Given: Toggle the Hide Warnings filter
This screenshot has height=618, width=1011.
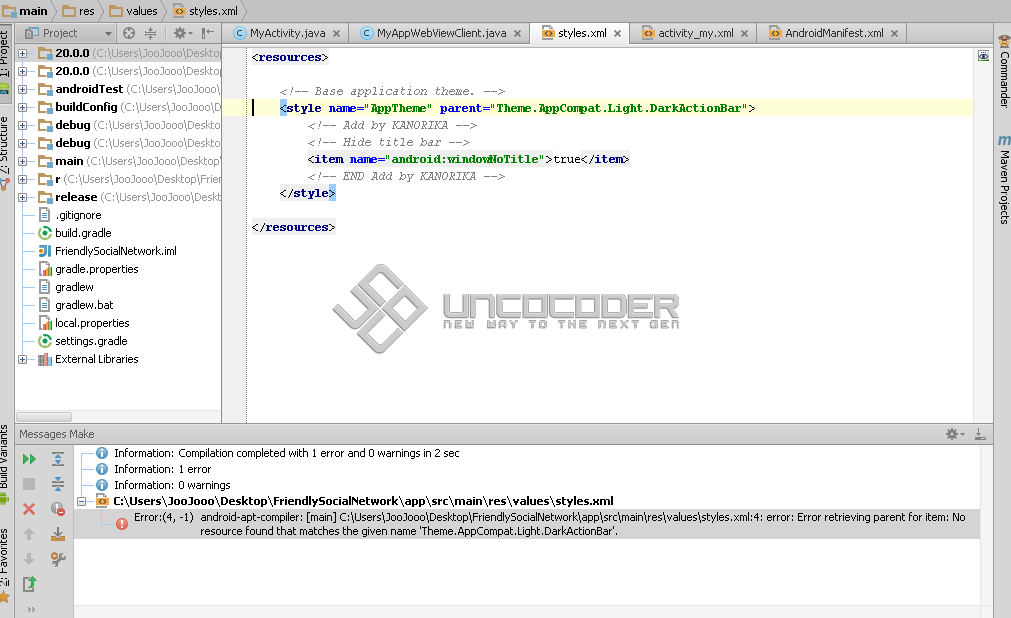Looking at the screenshot, I should click(58, 509).
